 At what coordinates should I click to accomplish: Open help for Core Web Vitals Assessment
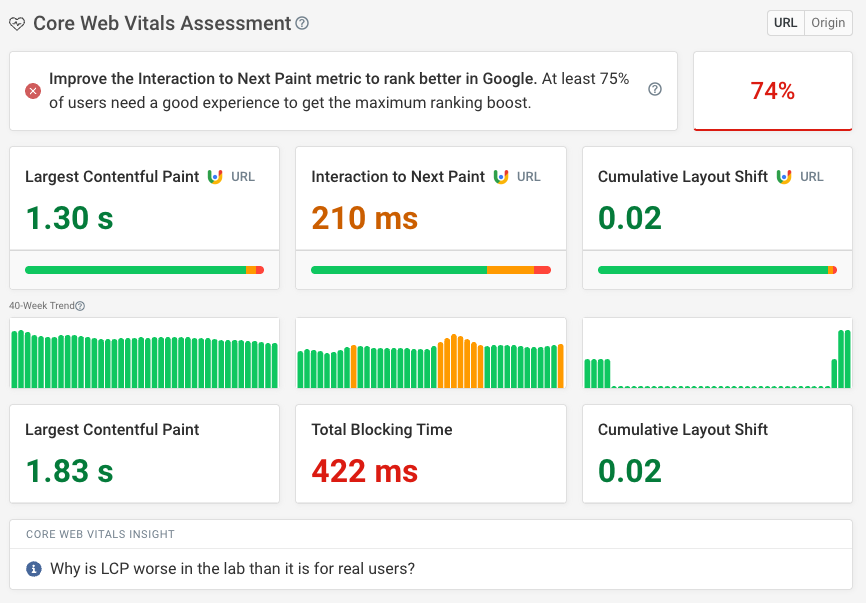pyautogui.click(x=302, y=22)
